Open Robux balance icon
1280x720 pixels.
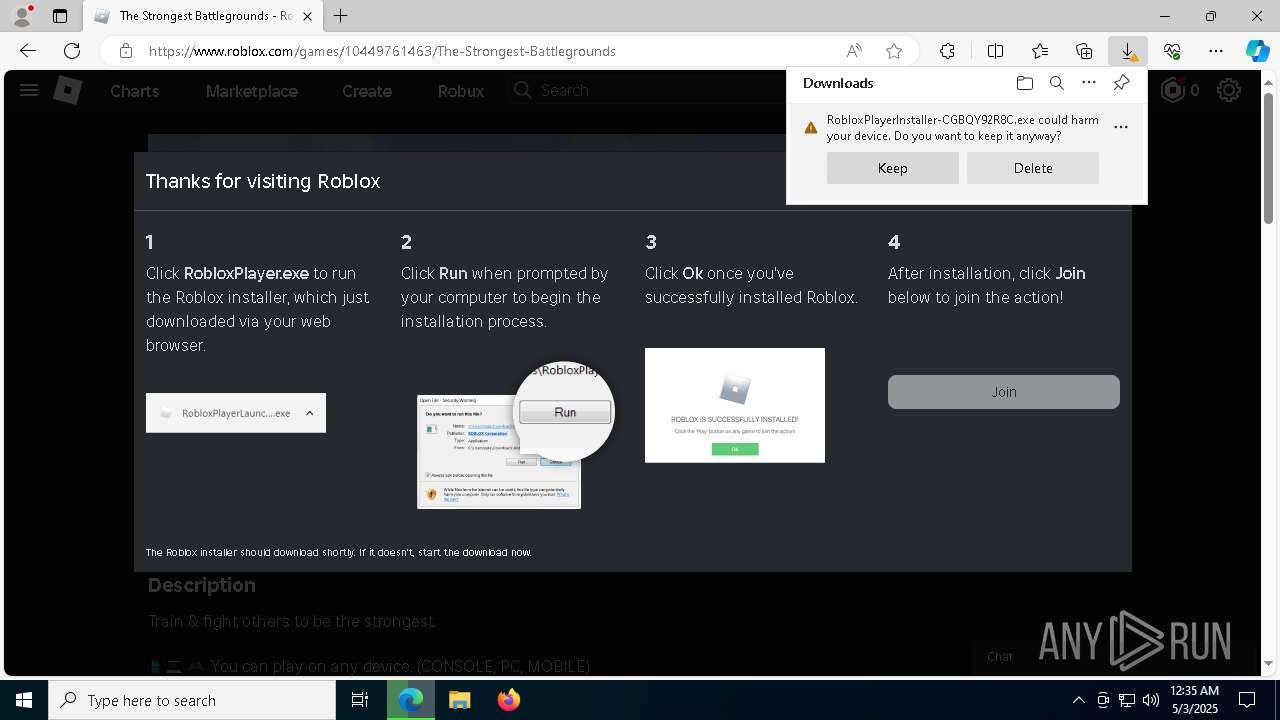click(1172, 90)
